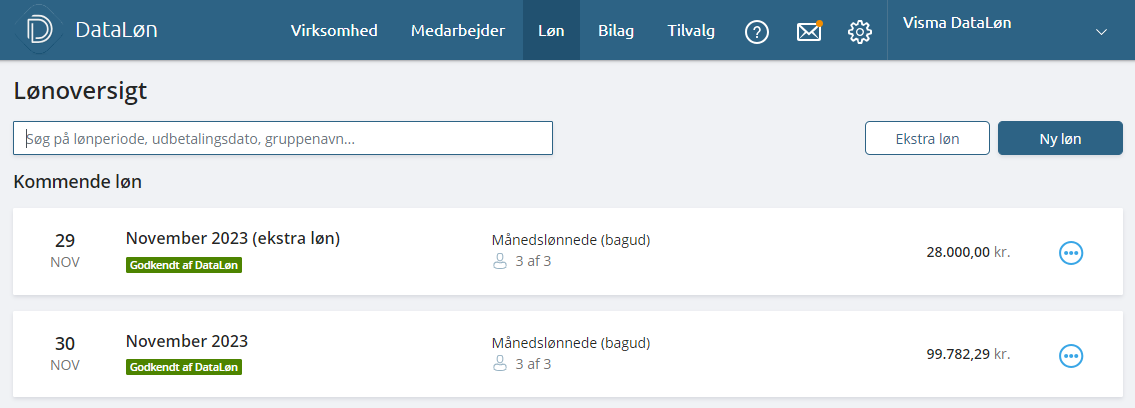Image resolution: width=1135 pixels, height=408 pixels.
Task: Open the settings gear icon
Action: coord(859,32)
